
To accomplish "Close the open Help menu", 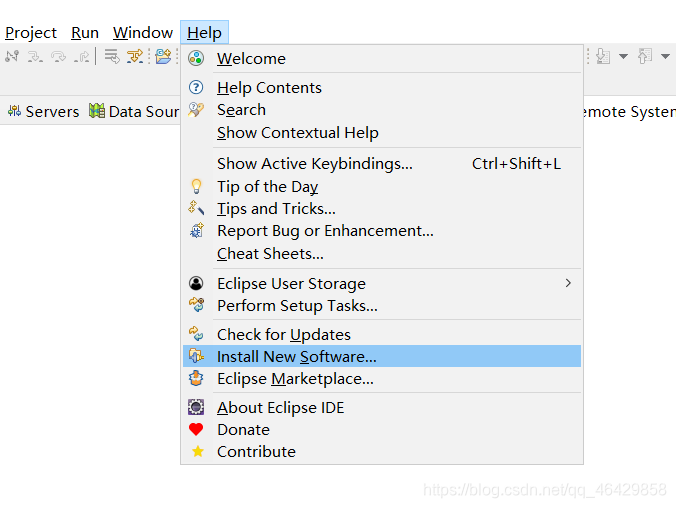I will tap(204, 33).
